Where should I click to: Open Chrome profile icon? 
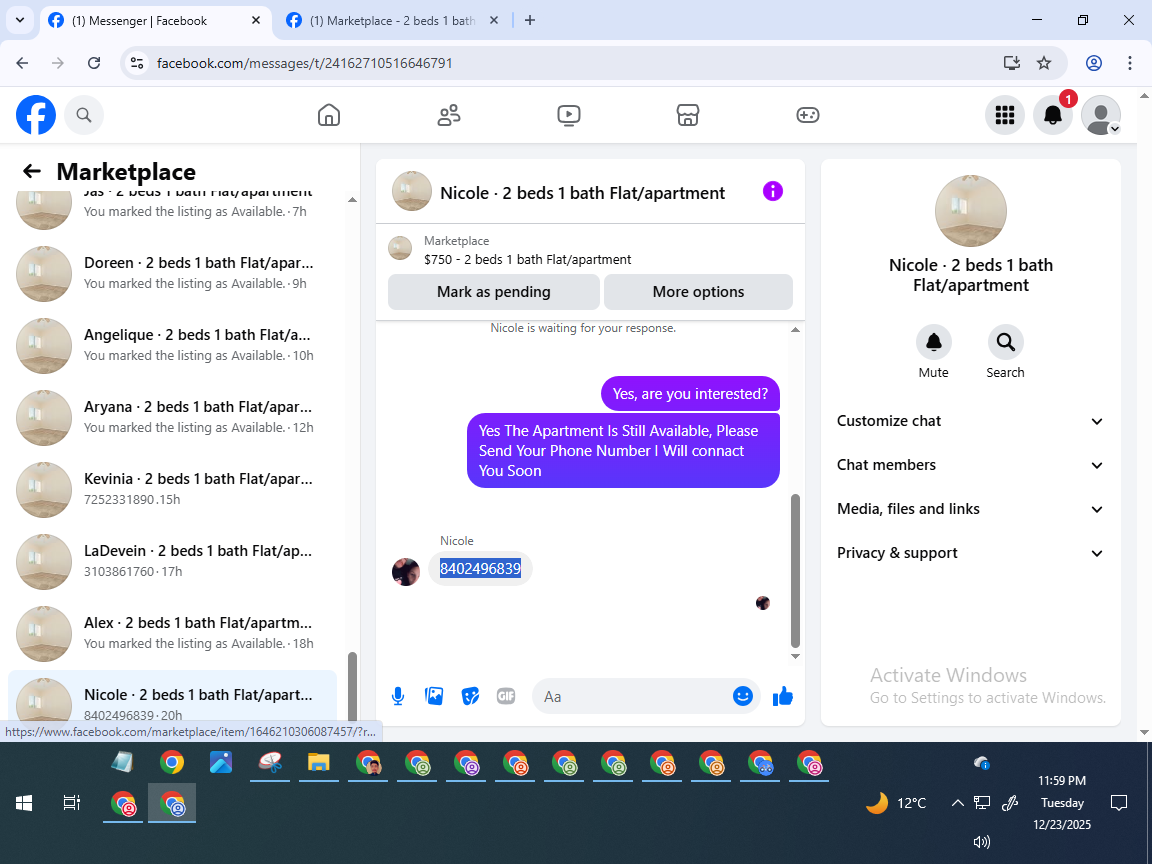pos(1094,63)
